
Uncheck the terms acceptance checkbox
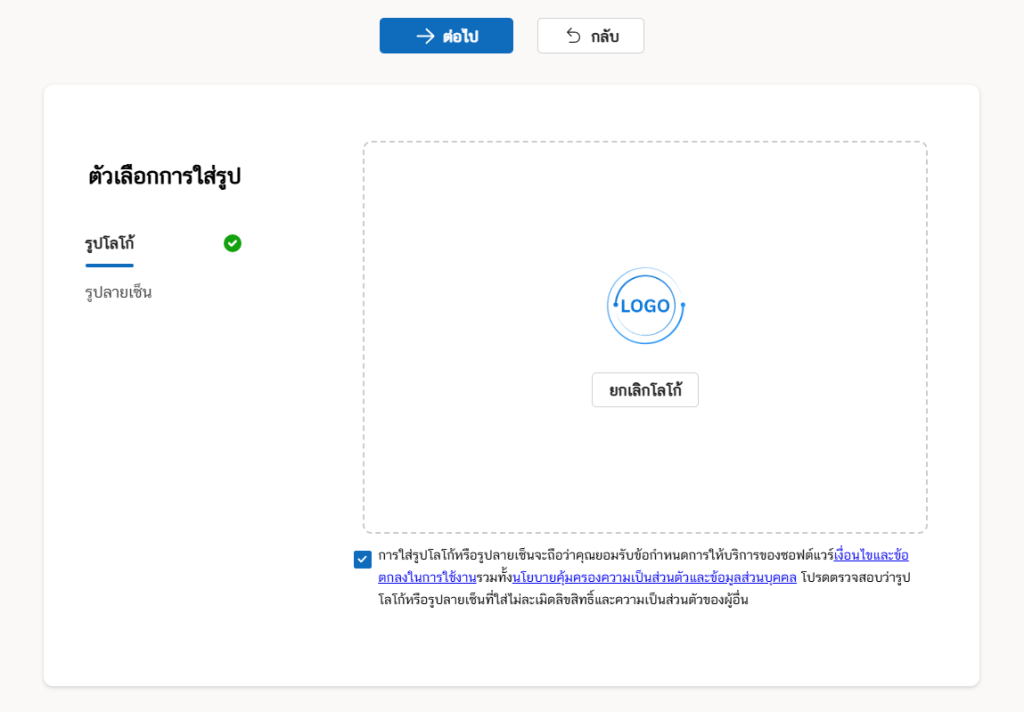click(x=362, y=559)
